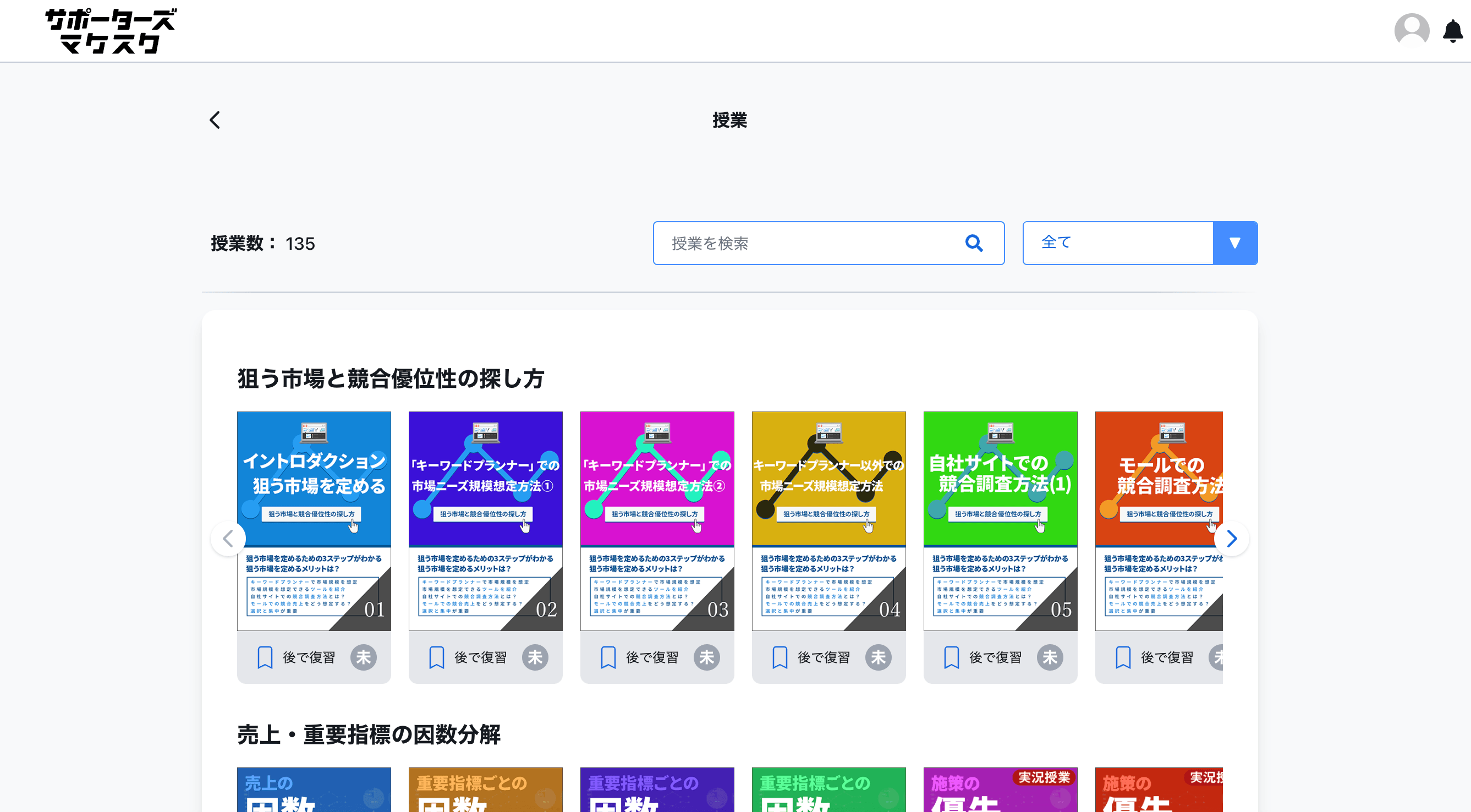Expand the 全て filter dropdown arrow
1471x812 pixels.
click(x=1234, y=243)
